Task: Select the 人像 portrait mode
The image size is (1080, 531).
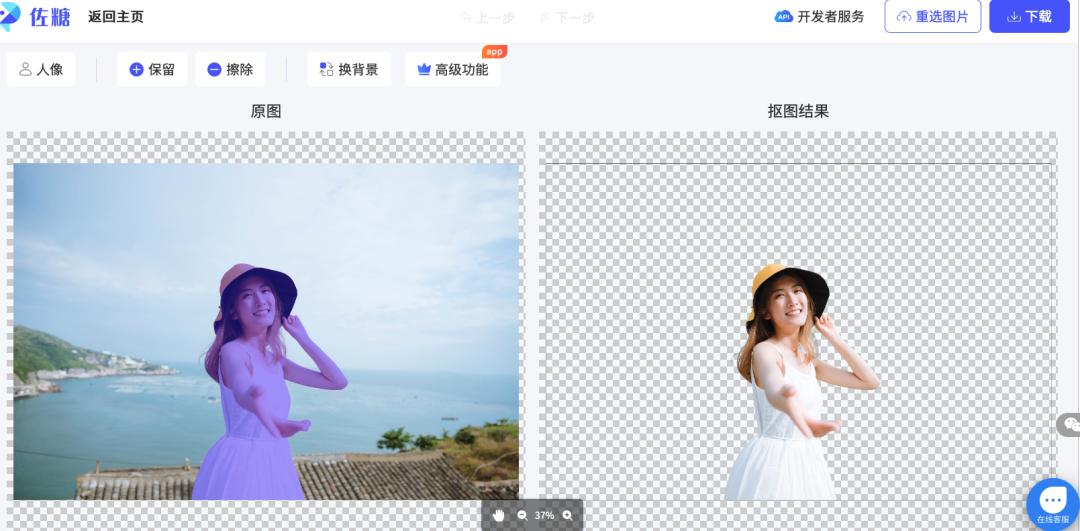Action: 41,70
